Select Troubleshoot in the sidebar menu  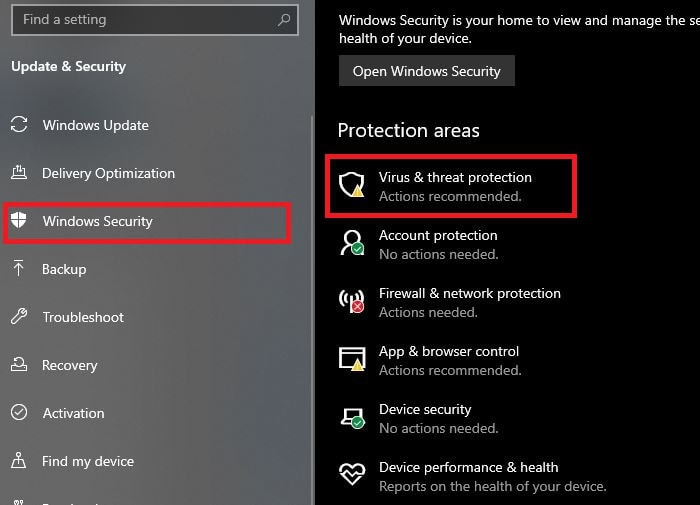83,317
